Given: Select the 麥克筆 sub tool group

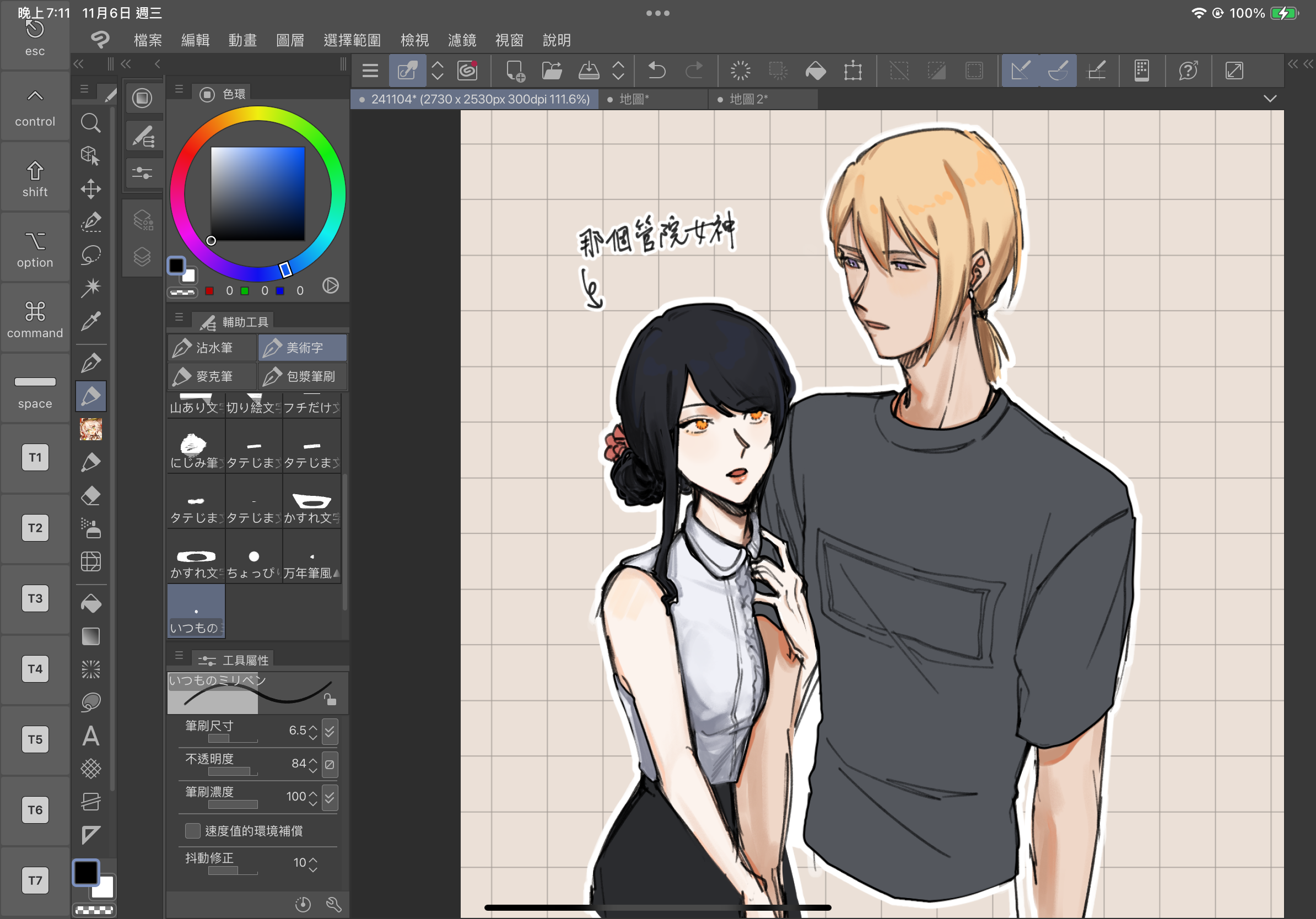Looking at the screenshot, I should (x=212, y=376).
